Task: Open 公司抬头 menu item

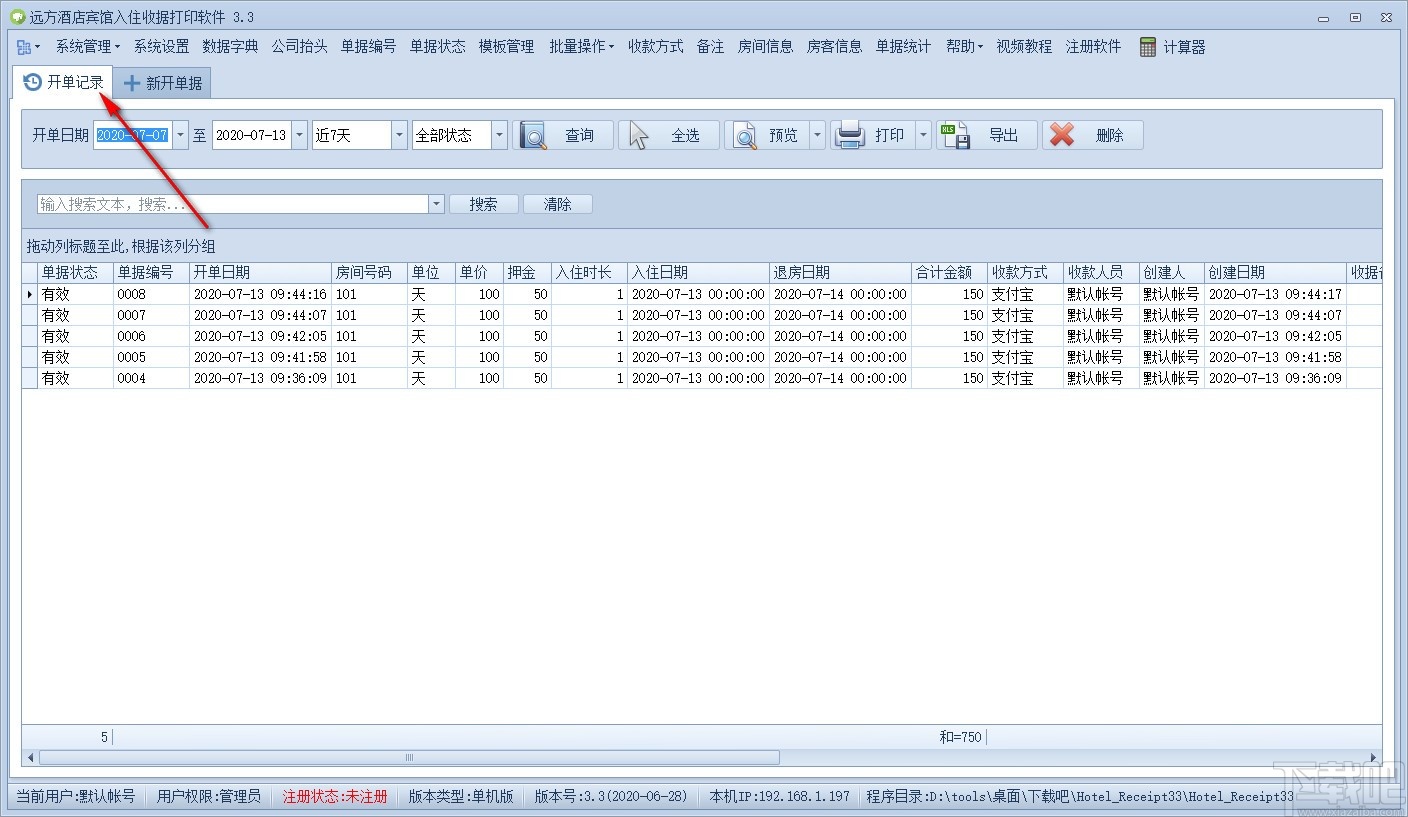Action: (299, 47)
